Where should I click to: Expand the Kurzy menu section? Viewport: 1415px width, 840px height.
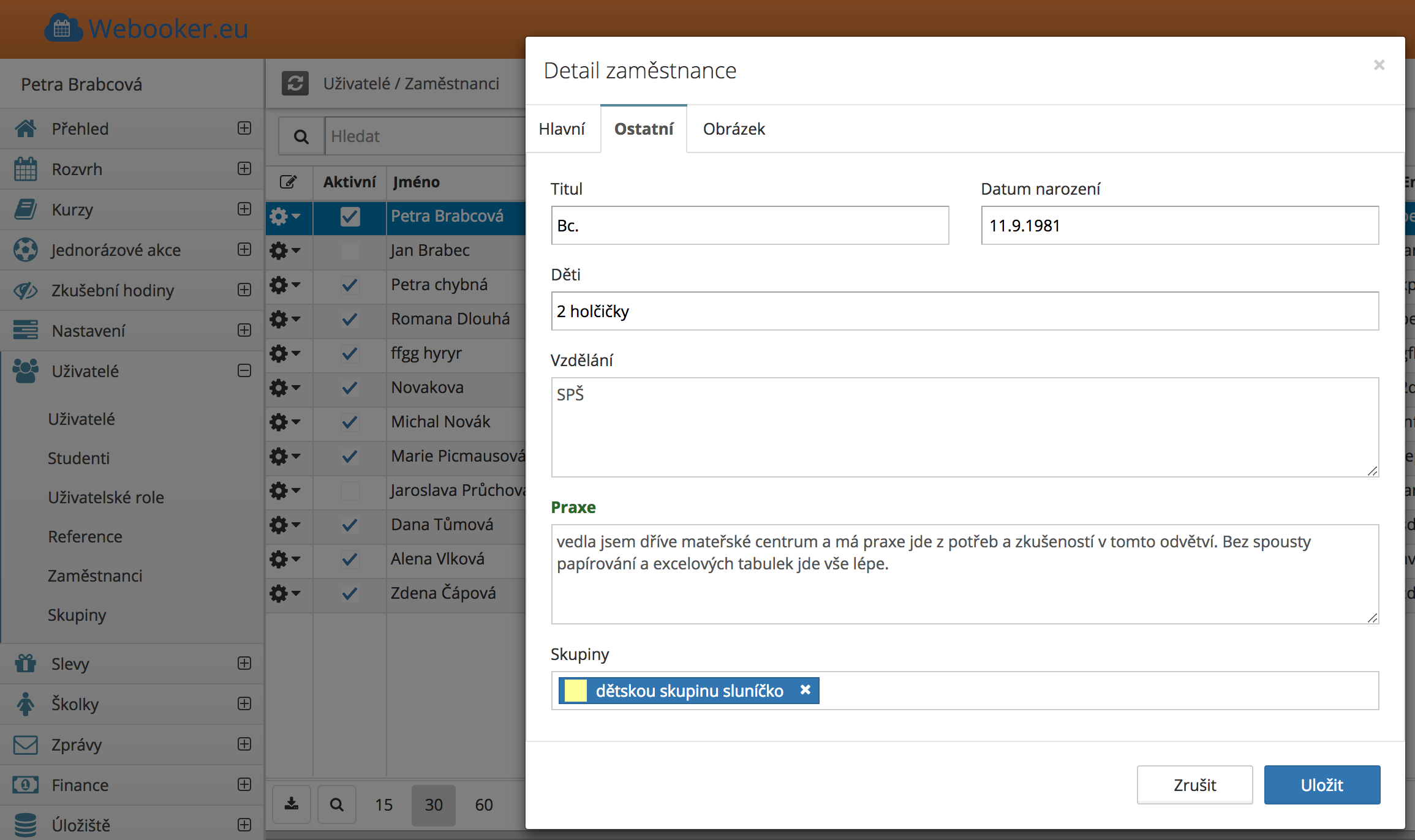click(244, 209)
